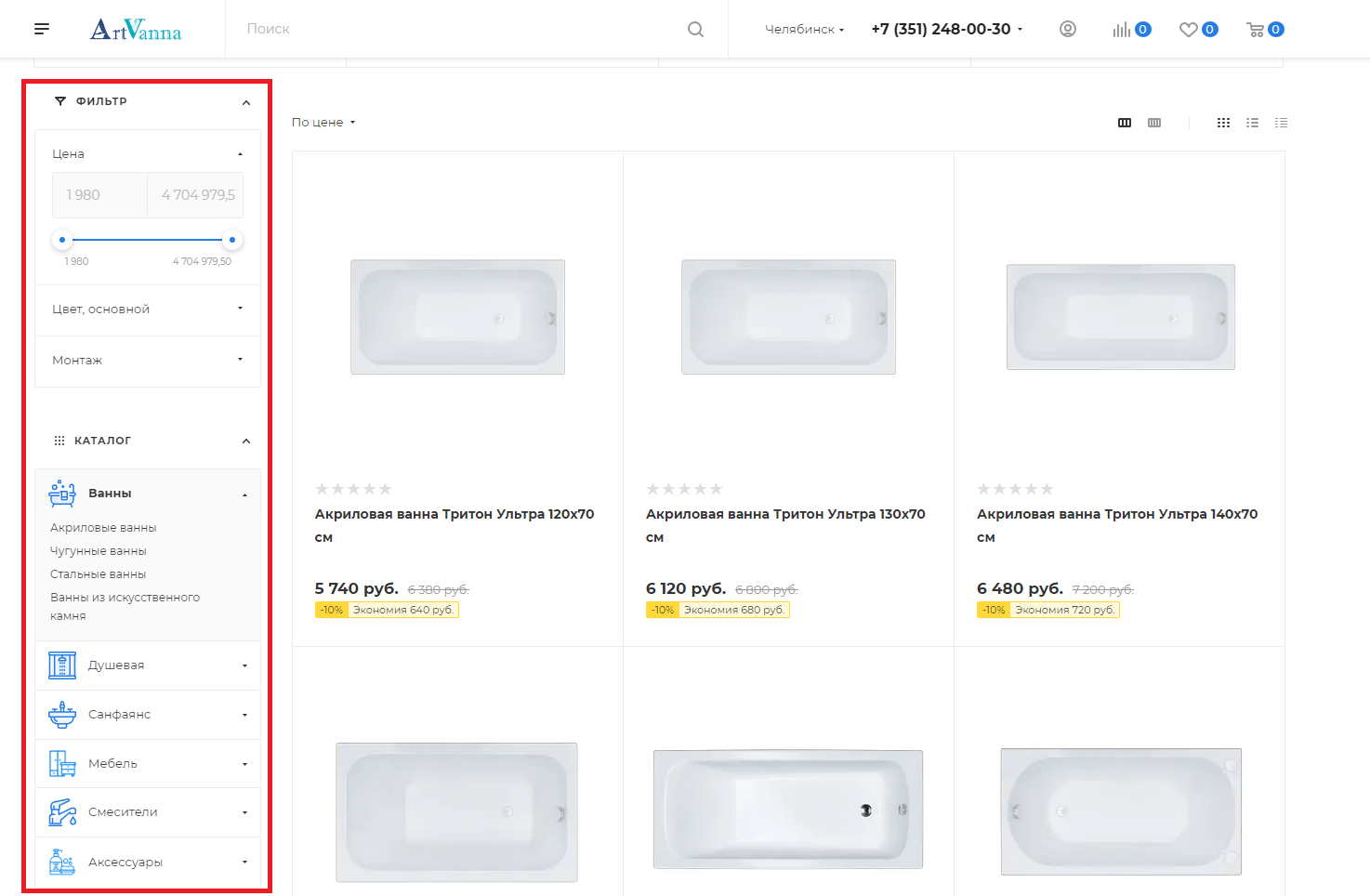Open the hamburger menu icon
Viewport: 1370px width, 896px height.
point(42,29)
